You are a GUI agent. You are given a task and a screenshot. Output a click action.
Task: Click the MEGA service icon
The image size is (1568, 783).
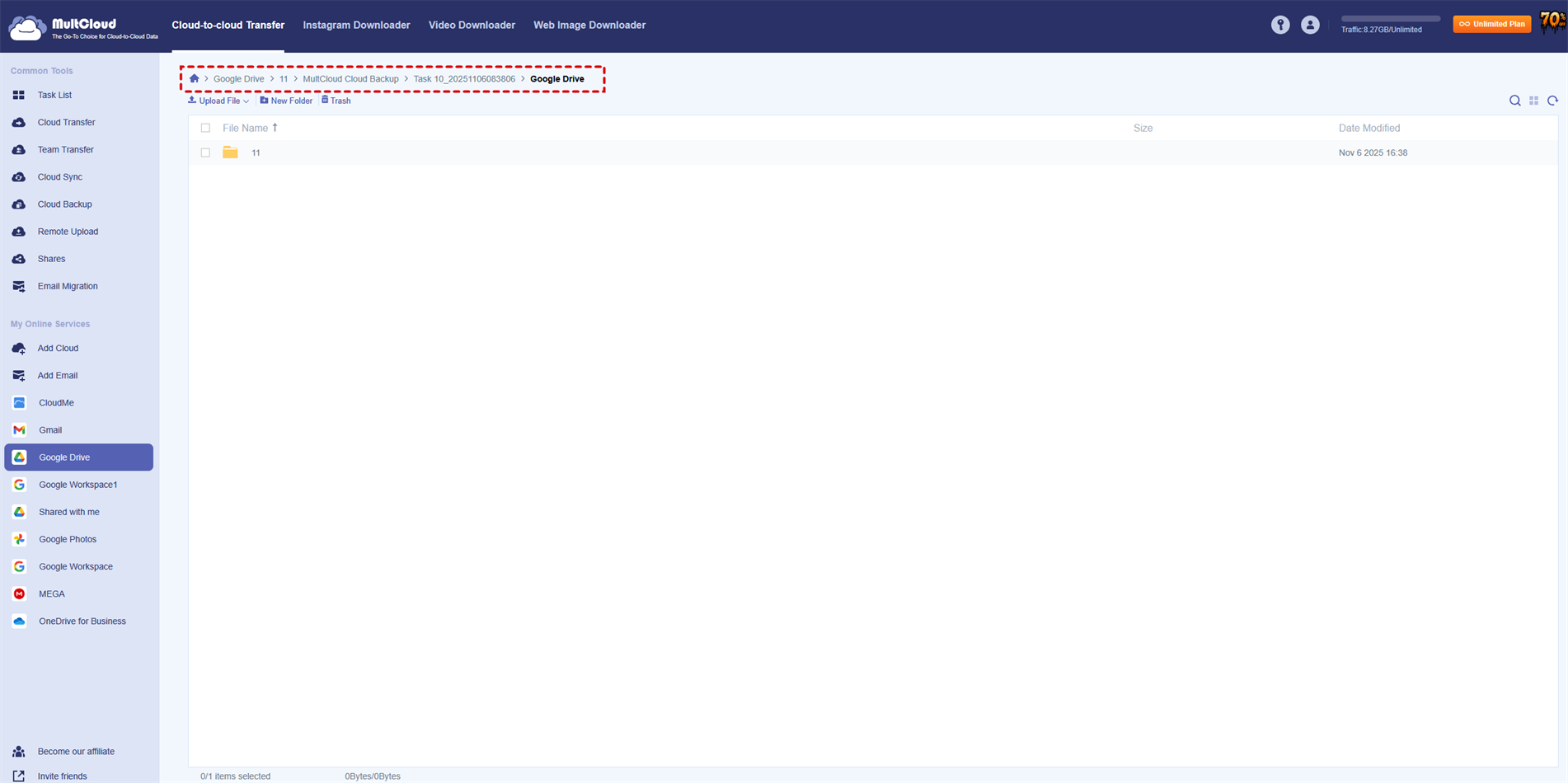coord(20,593)
